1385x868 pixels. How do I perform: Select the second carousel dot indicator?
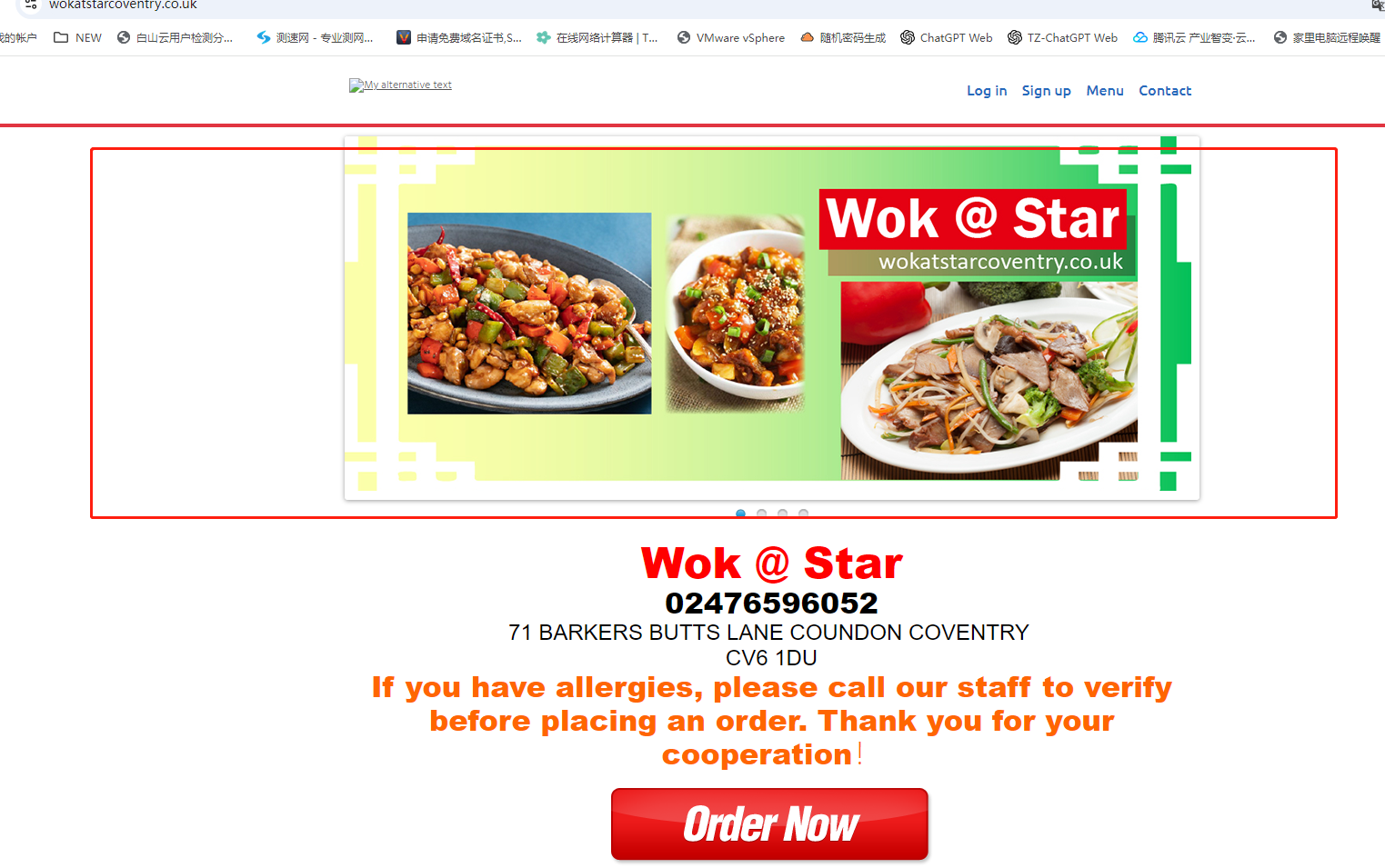(x=761, y=514)
